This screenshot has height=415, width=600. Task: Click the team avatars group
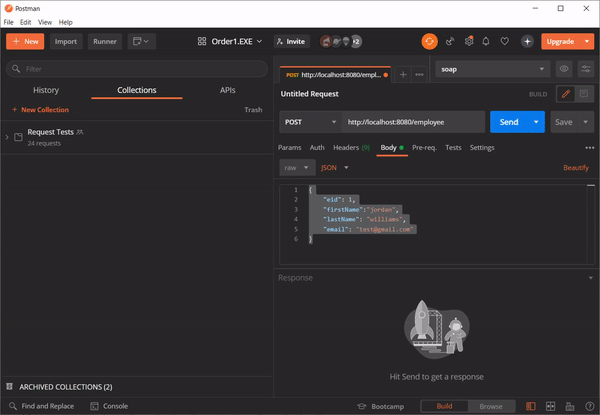coord(341,41)
